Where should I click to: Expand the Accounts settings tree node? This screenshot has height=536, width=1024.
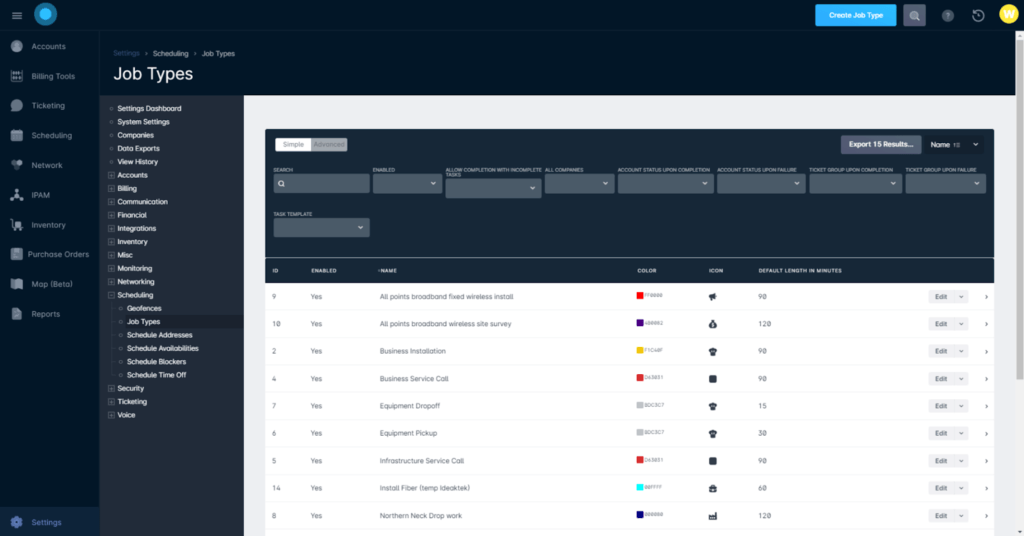click(111, 175)
